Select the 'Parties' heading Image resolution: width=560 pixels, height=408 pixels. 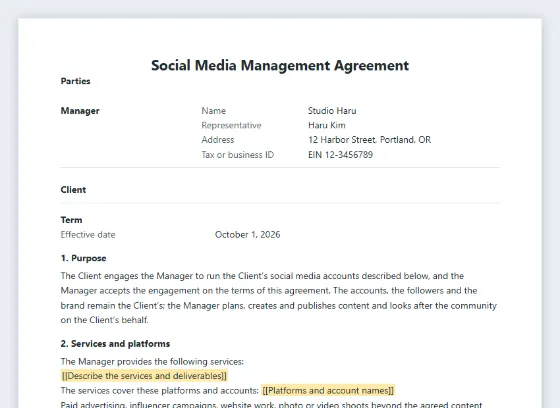[x=75, y=81]
